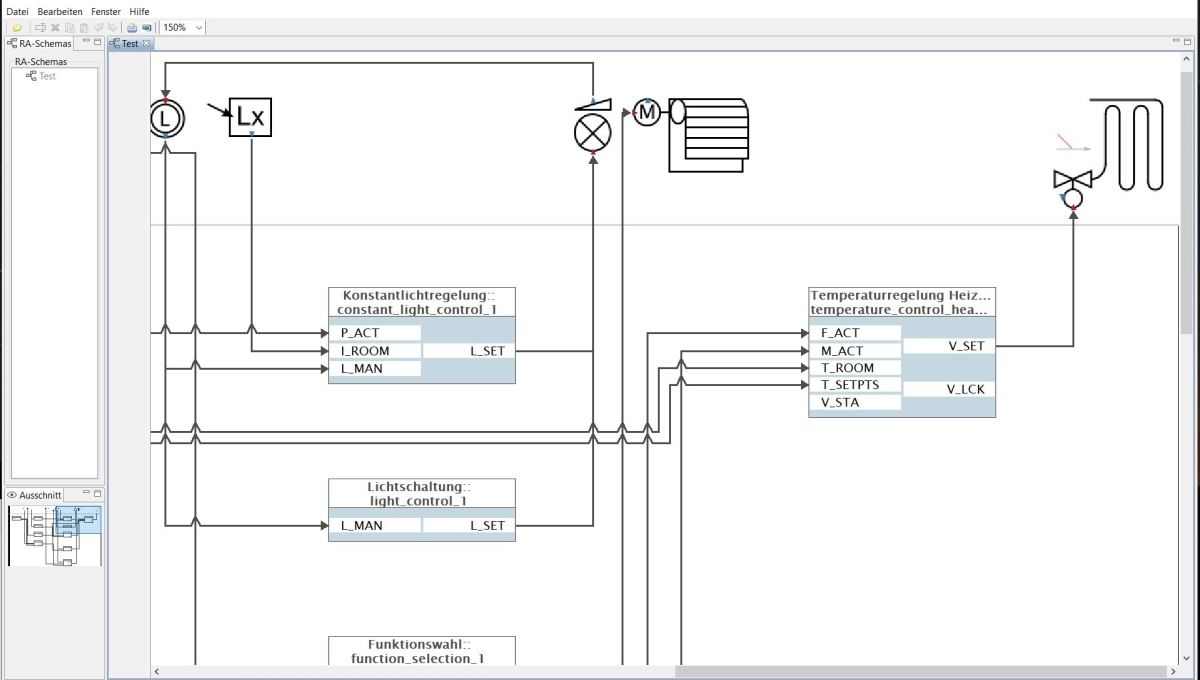The width and height of the screenshot is (1200, 680).
Task: Select the circled L switch symbol
Action: [166, 119]
